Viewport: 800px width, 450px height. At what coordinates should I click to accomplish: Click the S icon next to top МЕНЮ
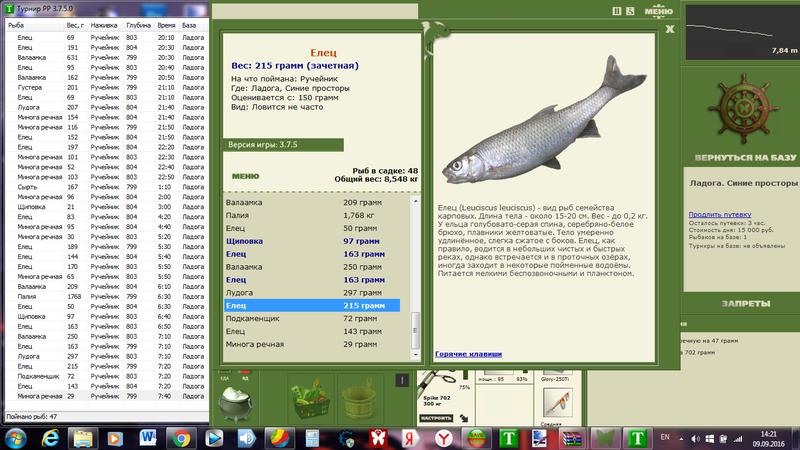click(630, 11)
